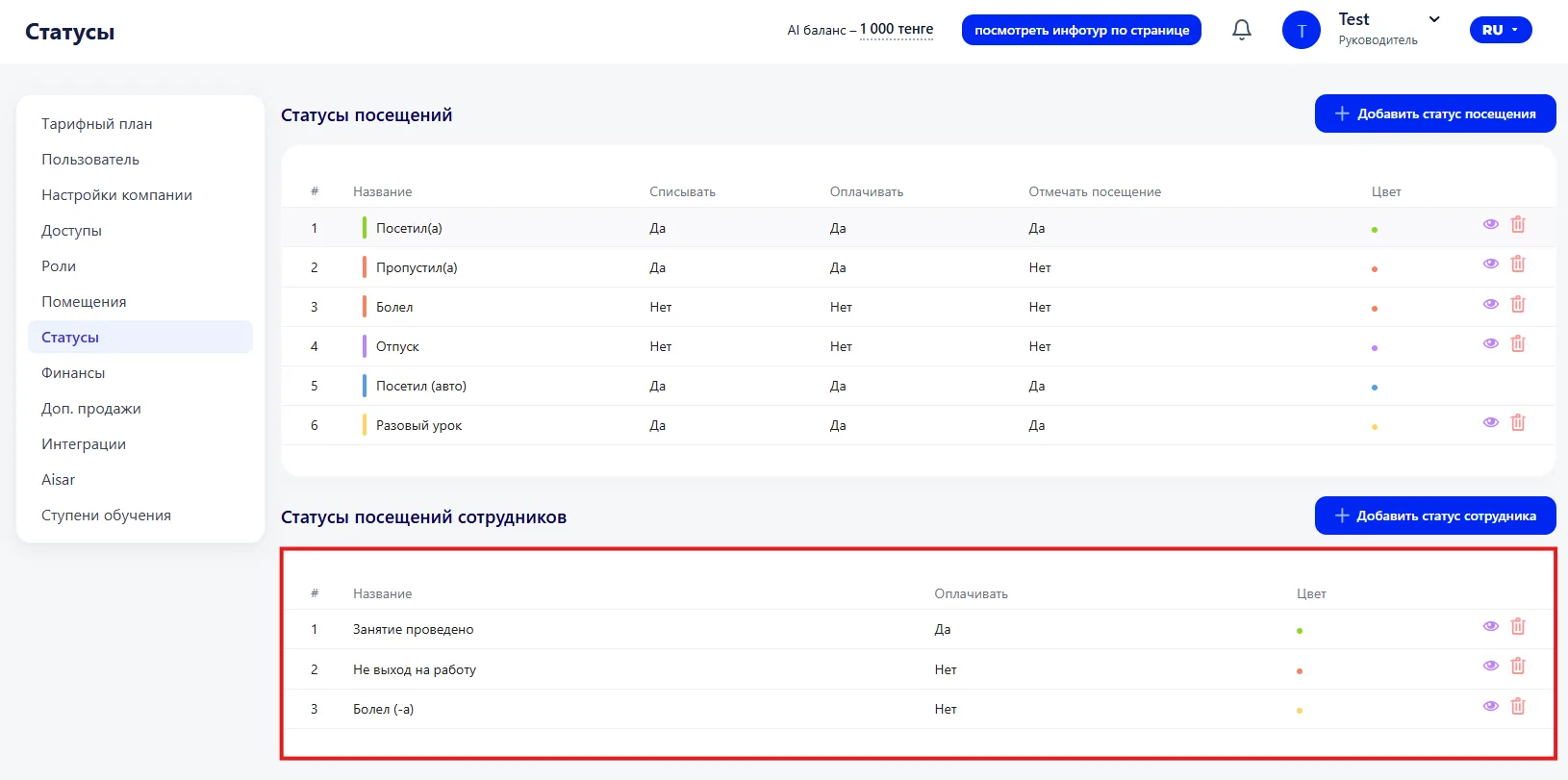The image size is (1568, 780).
Task: Delete the Болел (-а) employee status
Action: pyautogui.click(x=1518, y=706)
